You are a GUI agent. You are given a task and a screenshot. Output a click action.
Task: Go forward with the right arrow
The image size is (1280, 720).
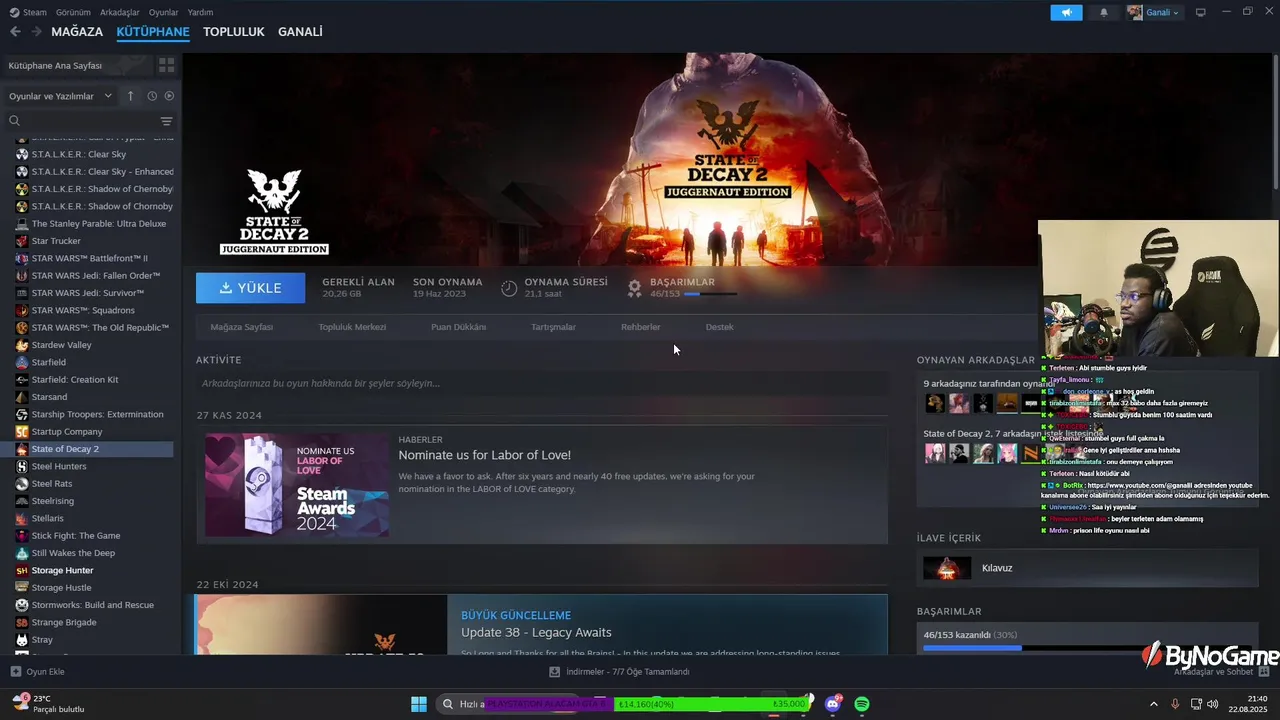36,32
